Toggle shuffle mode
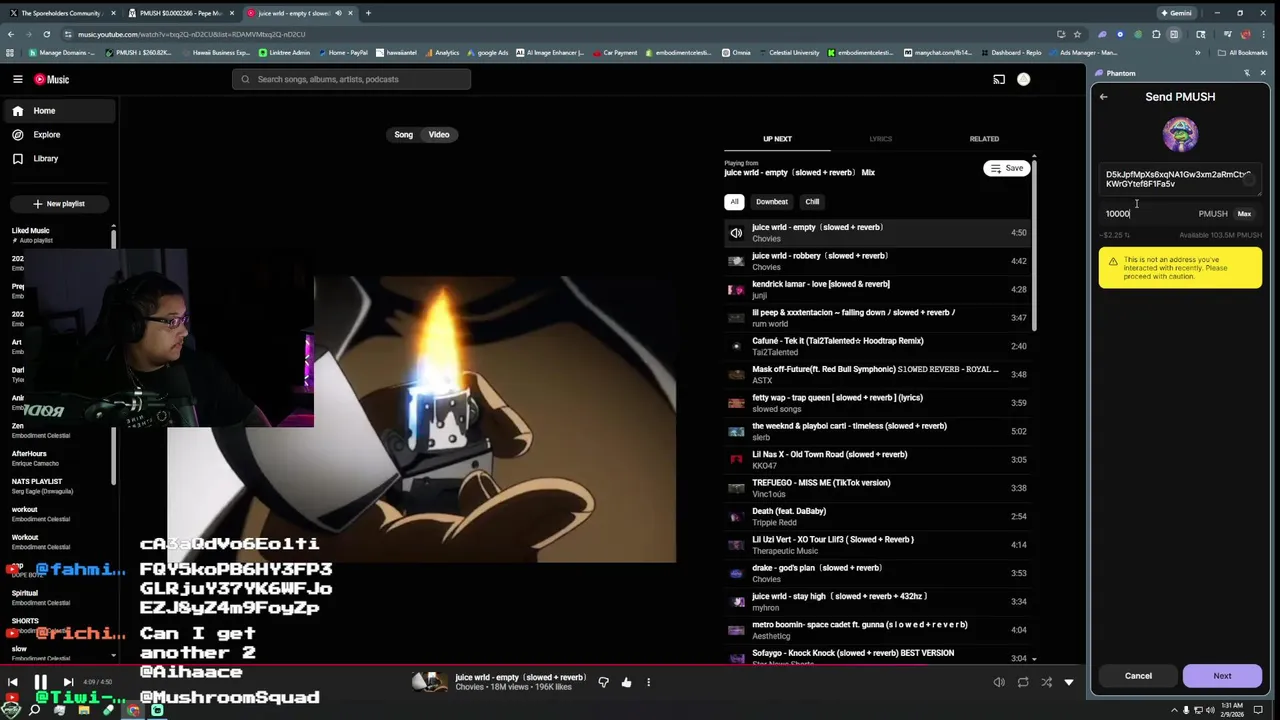Image resolution: width=1280 pixels, height=720 pixels. (x=1046, y=682)
